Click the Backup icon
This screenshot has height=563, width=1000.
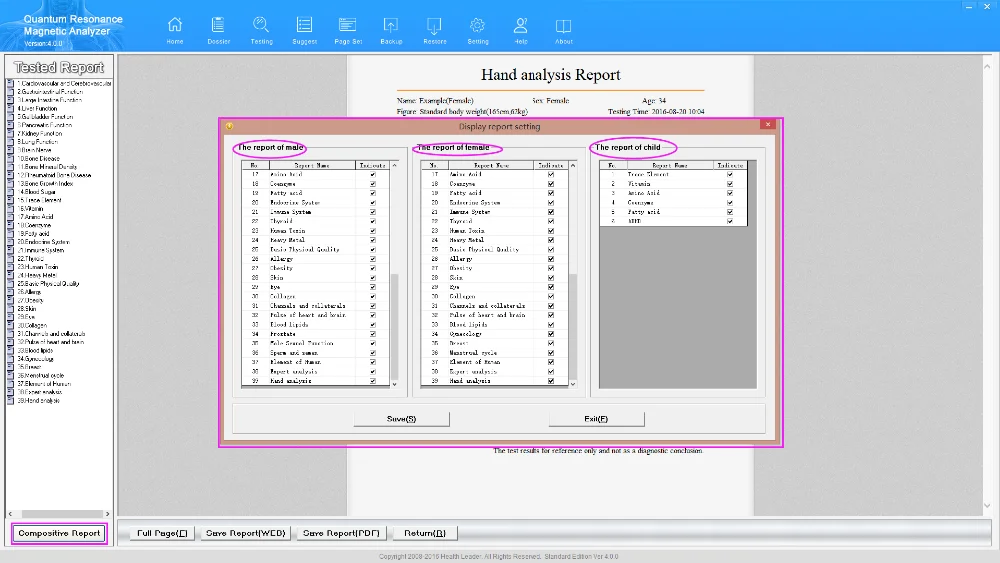tap(391, 28)
